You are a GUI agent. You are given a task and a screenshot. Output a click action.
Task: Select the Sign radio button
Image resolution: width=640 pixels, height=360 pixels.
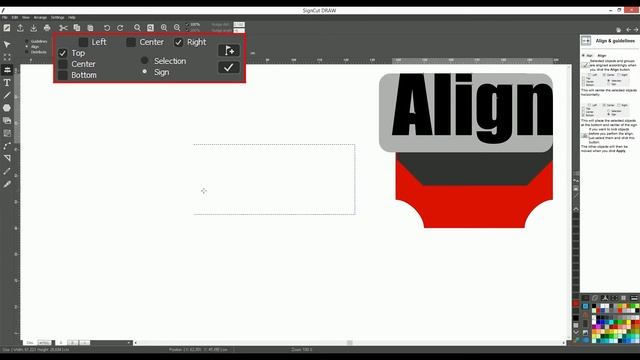[144, 71]
